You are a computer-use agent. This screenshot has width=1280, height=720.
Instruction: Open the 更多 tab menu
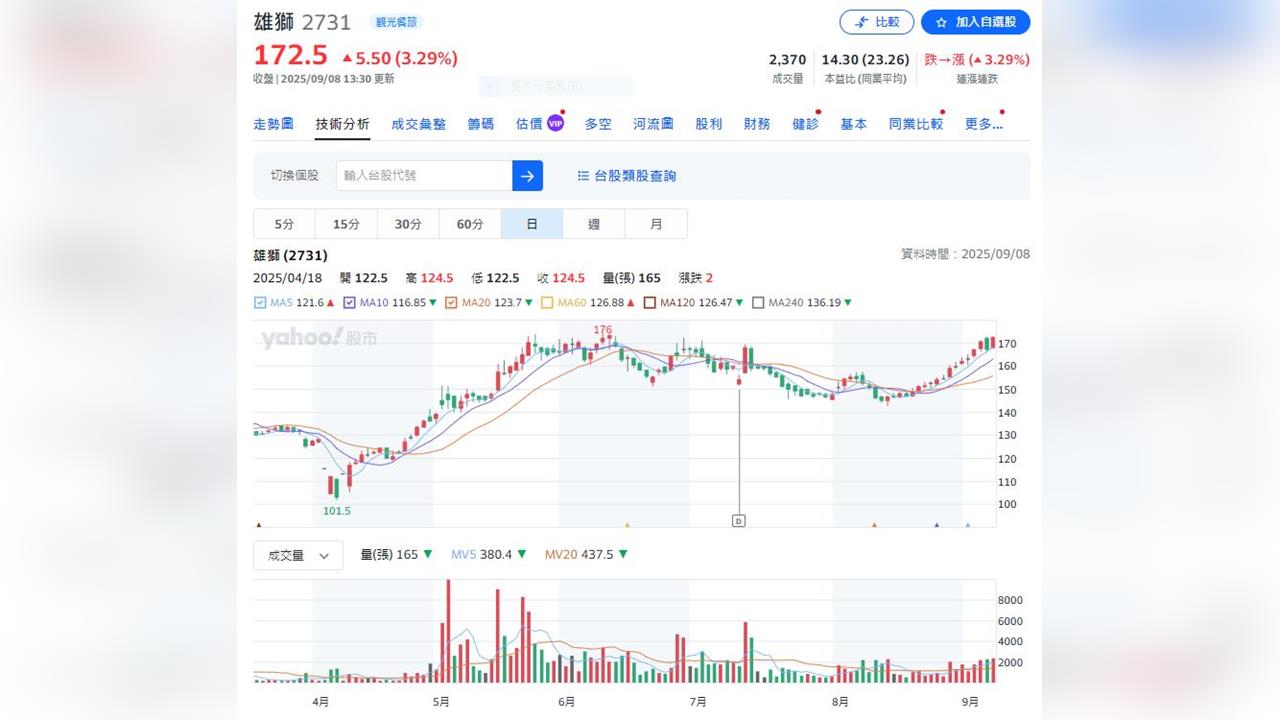pyautogui.click(x=984, y=124)
